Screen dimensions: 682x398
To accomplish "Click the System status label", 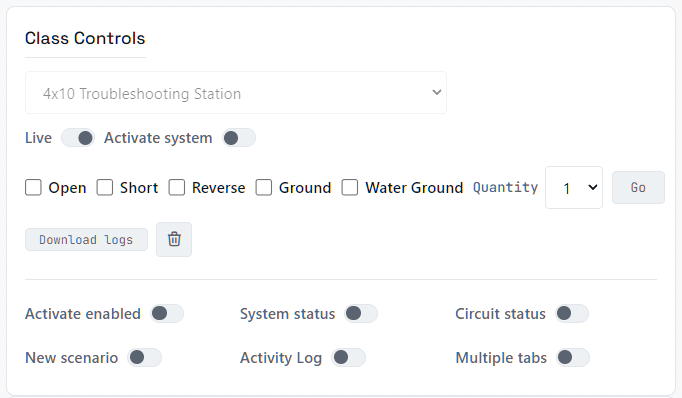I will 288,314.
